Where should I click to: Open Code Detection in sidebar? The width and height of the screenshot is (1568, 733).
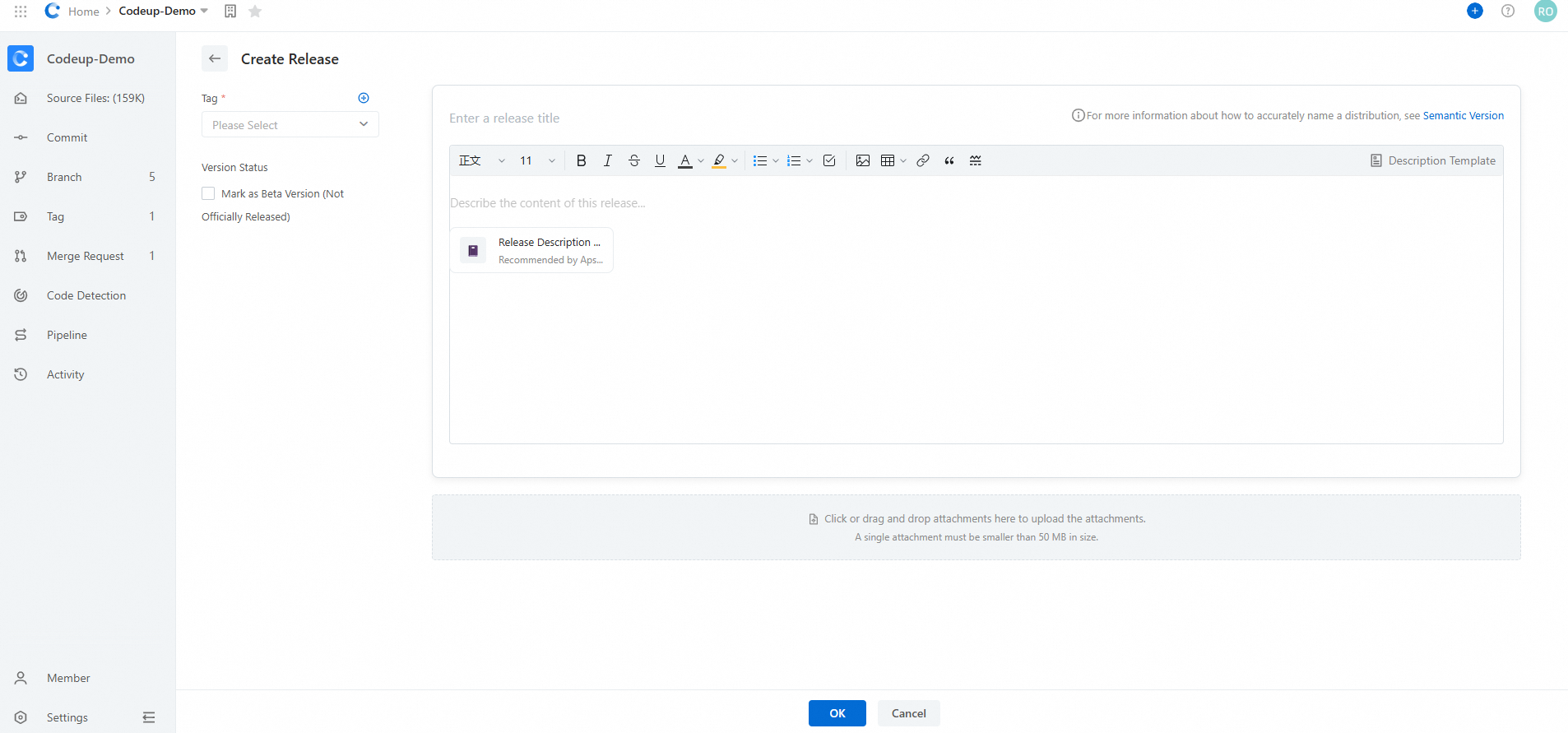[x=88, y=295]
